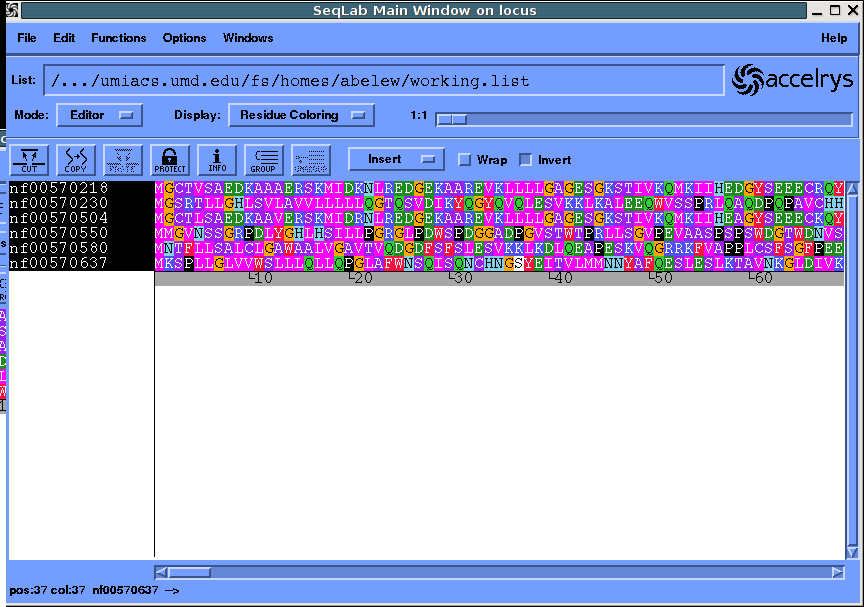Click the PROTECT padlock icon
This screenshot has width=864, height=607.
(170, 160)
